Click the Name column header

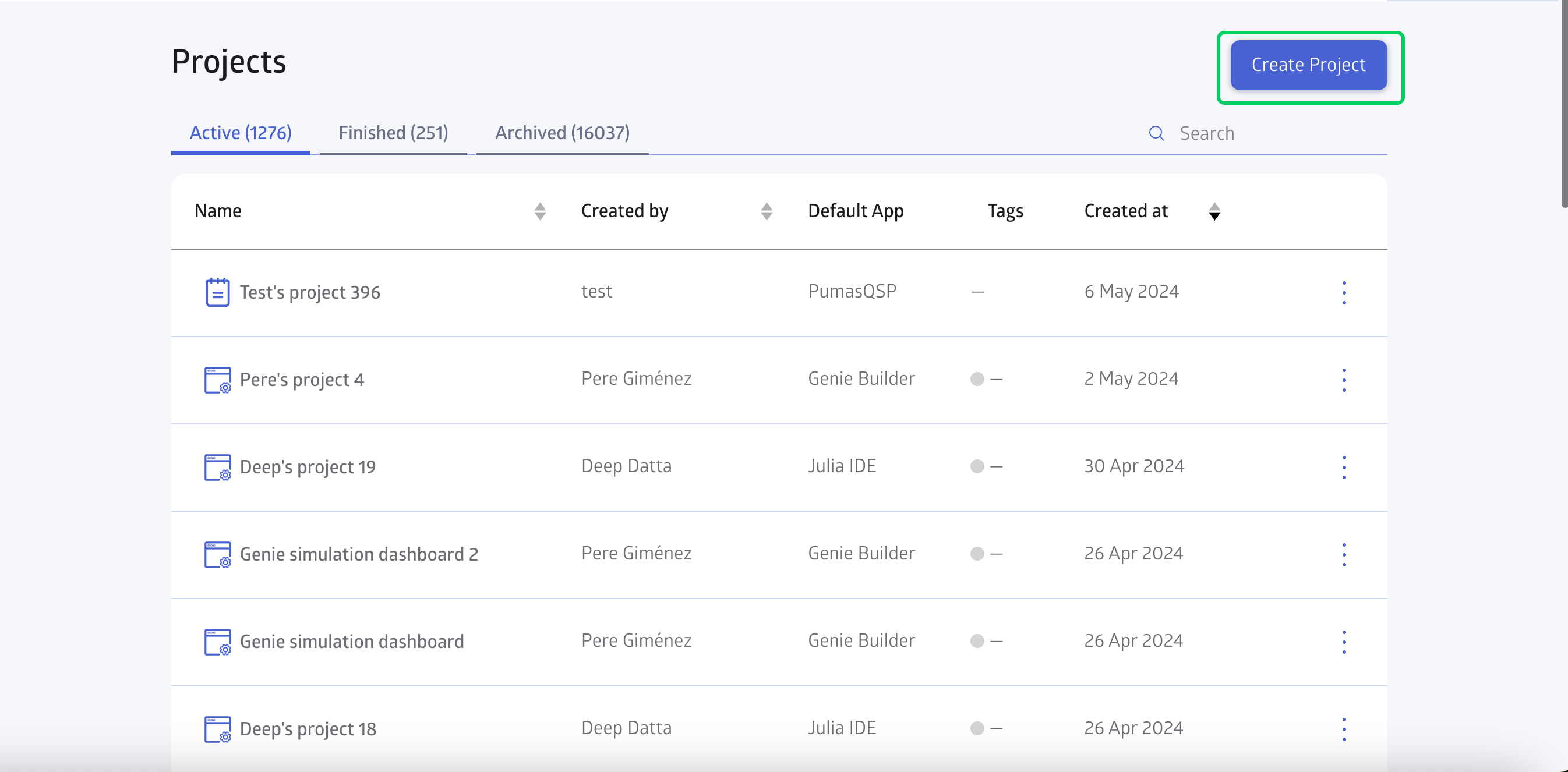click(218, 211)
